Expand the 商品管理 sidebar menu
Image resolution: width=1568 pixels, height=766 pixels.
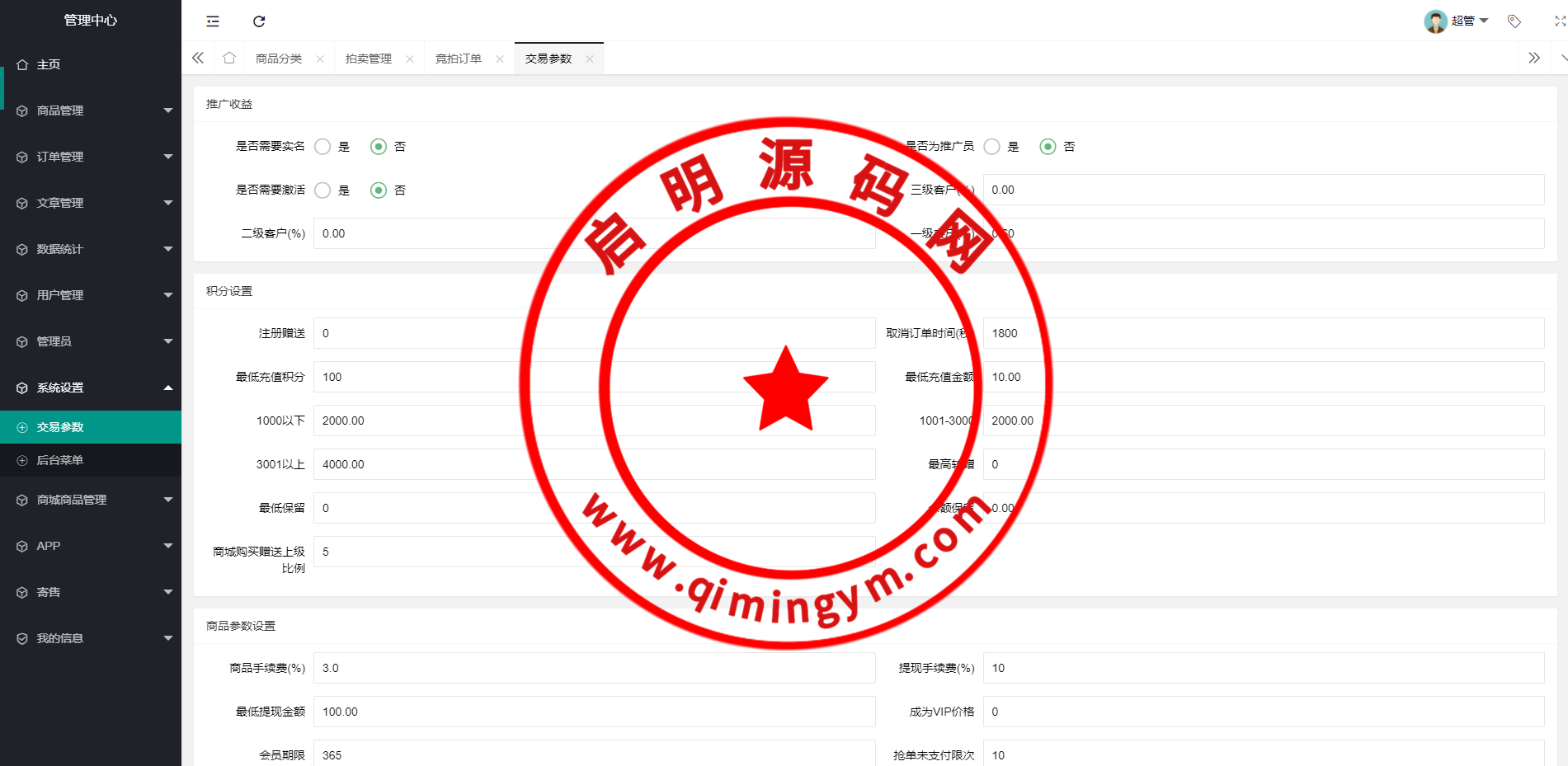[x=91, y=110]
